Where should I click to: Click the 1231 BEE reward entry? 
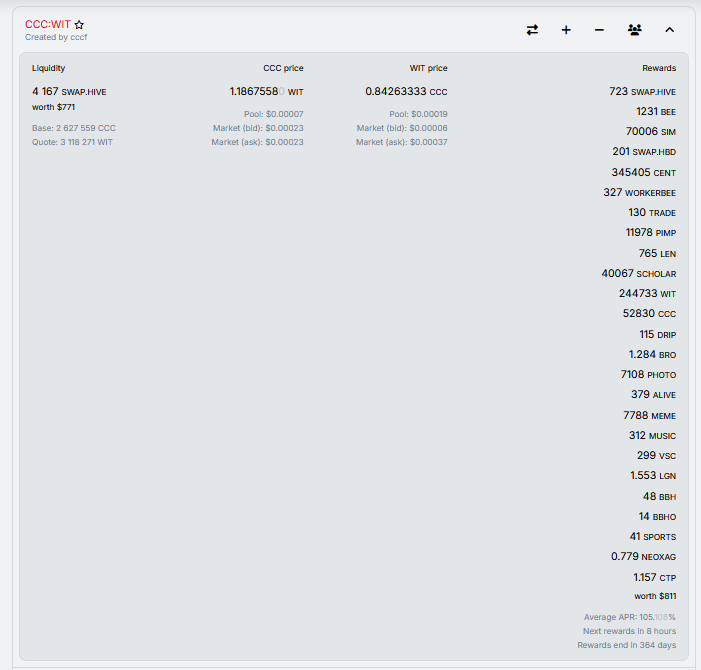tap(655, 112)
